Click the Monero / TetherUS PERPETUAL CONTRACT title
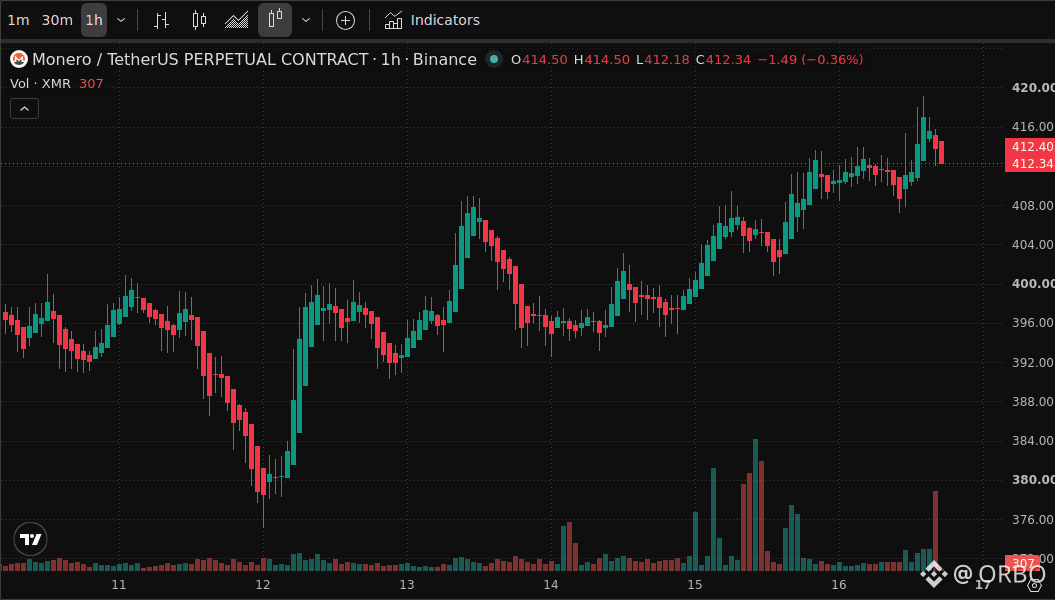1055x600 pixels. pos(201,59)
